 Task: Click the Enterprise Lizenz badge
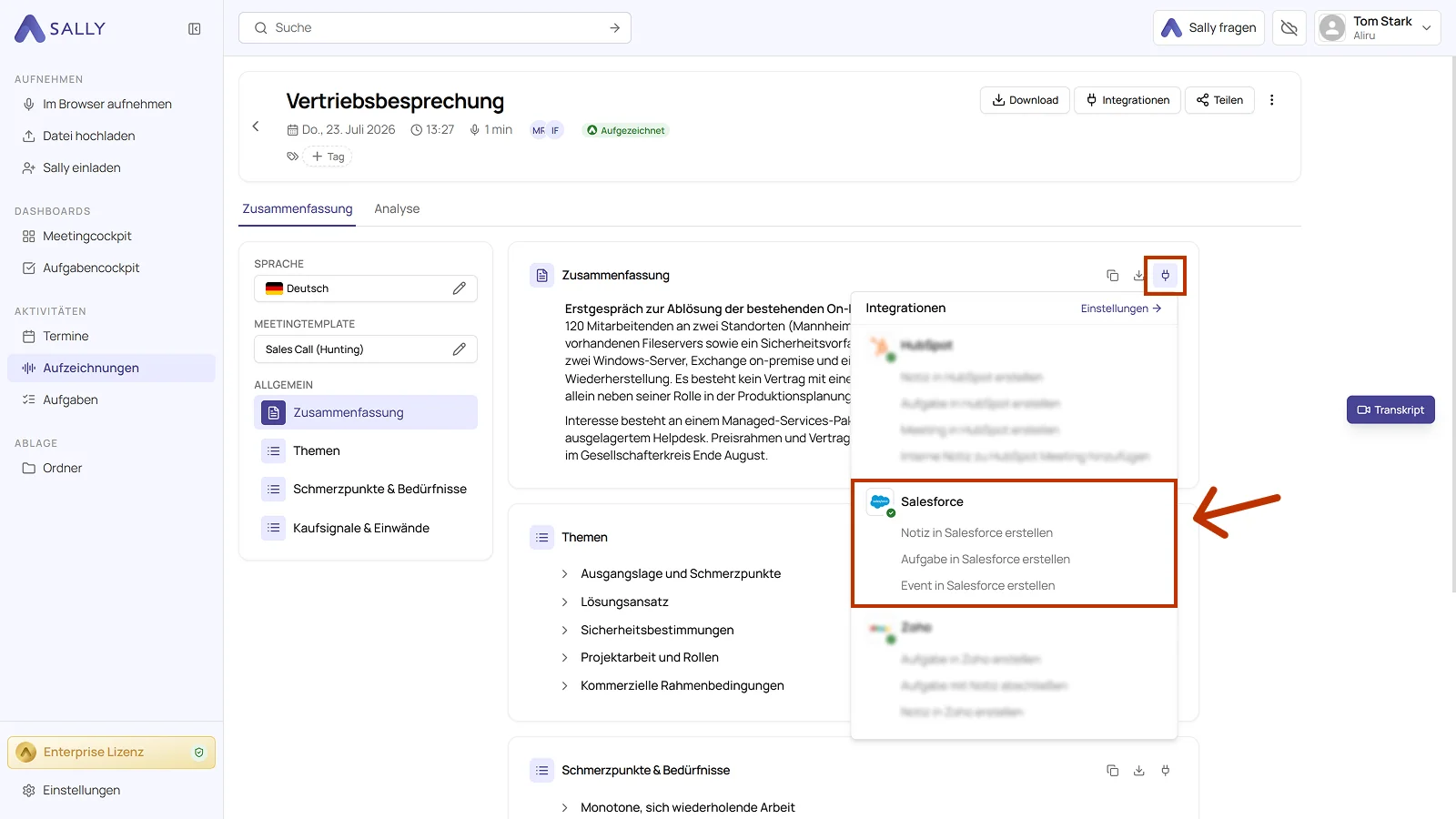111,753
